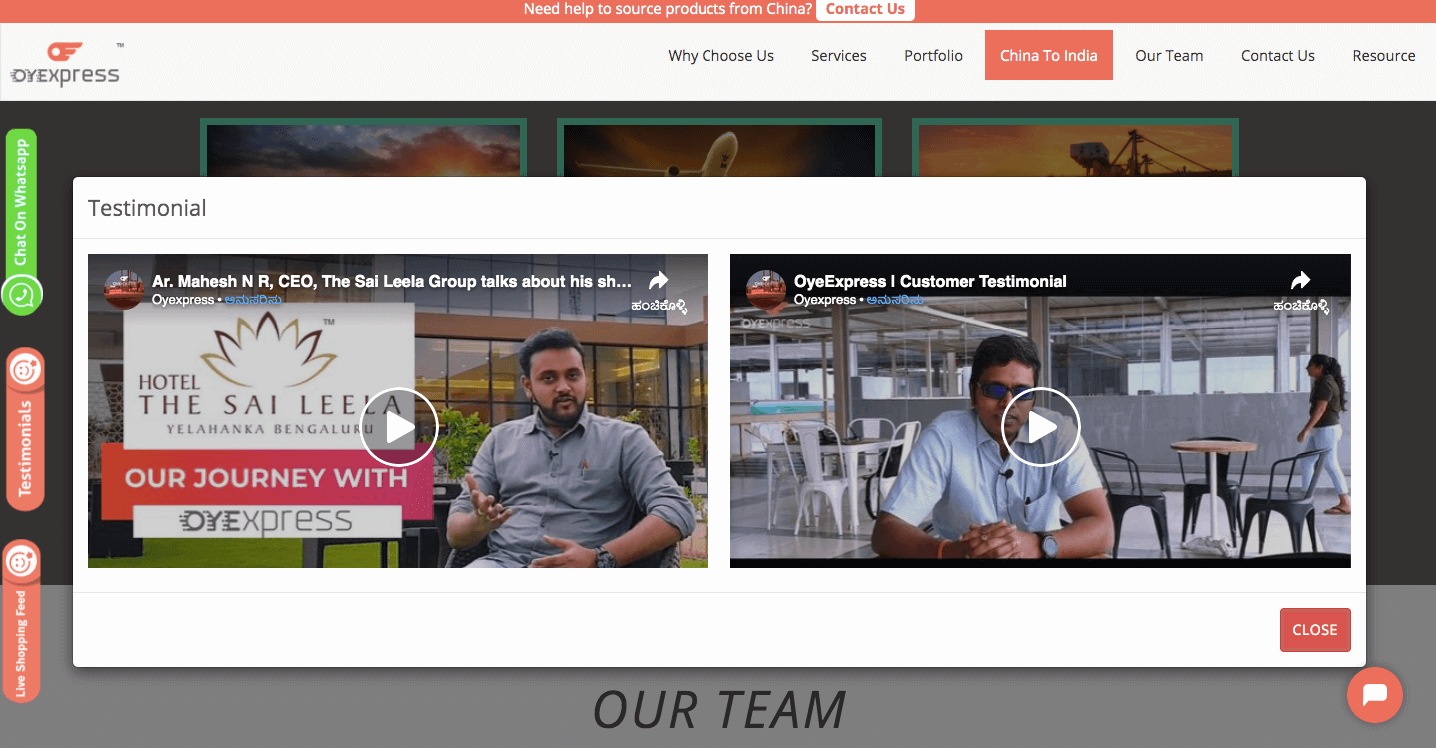Open the Resource menu item
Screen dimensions: 1436x748
1383,56
